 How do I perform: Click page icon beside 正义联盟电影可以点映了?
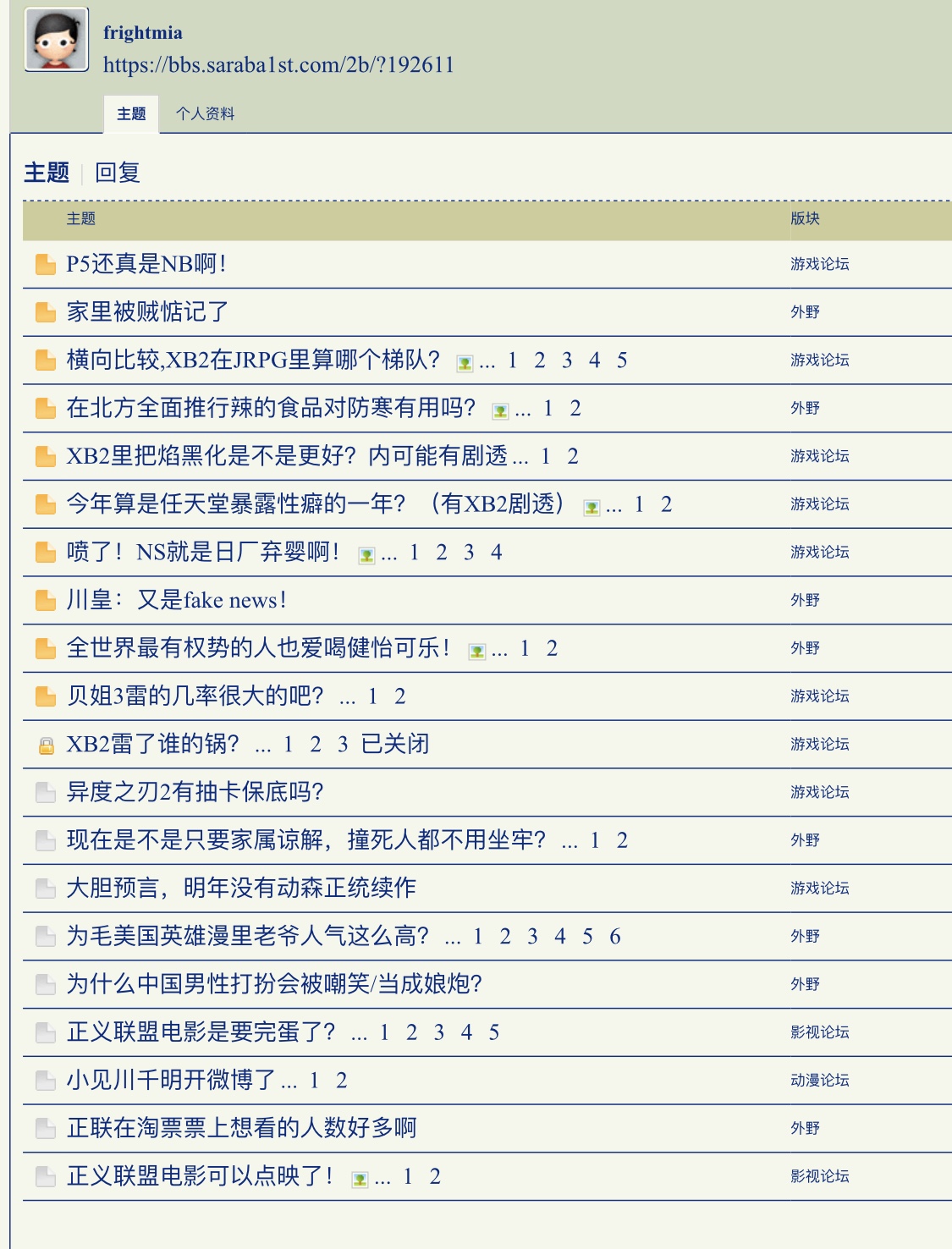(46, 1177)
